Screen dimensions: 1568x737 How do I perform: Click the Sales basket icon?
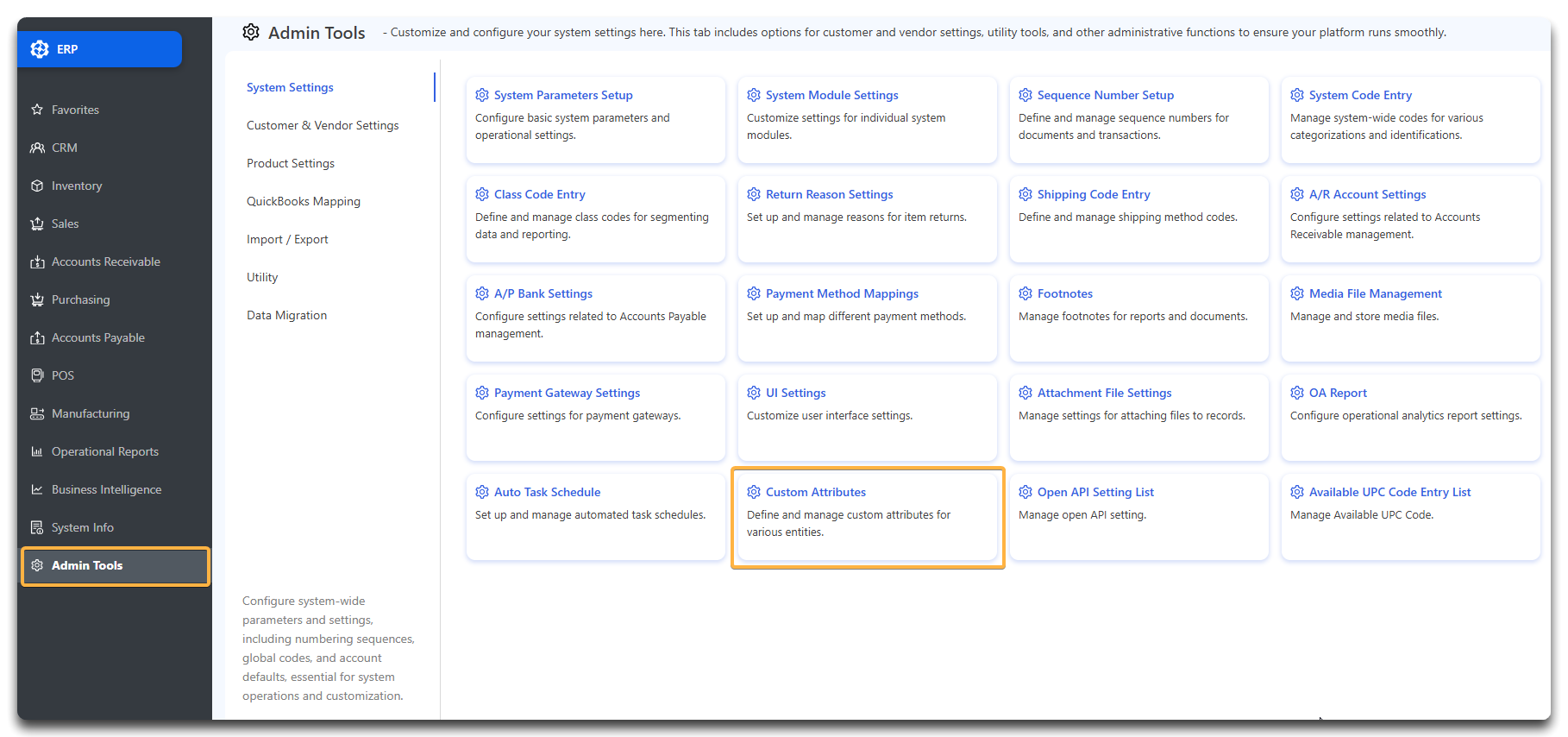(x=37, y=224)
